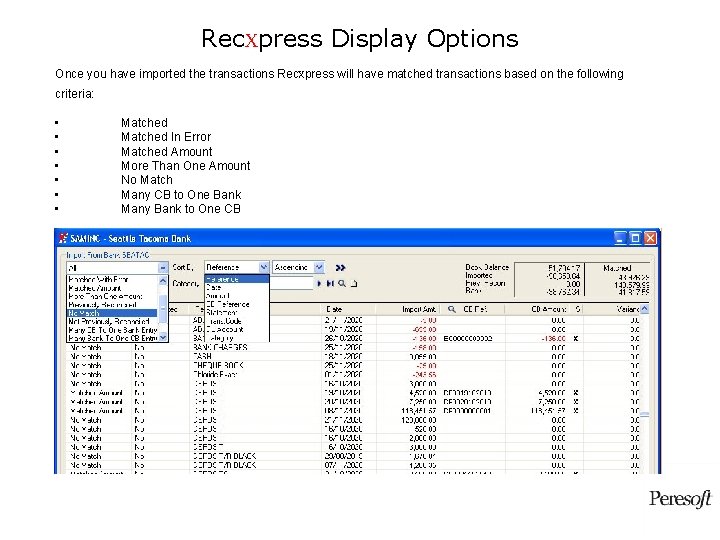Viewport: 720px width, 540px height.
Task: Click the filter list's scroll-down arrow
Action: tap(163, 338)
